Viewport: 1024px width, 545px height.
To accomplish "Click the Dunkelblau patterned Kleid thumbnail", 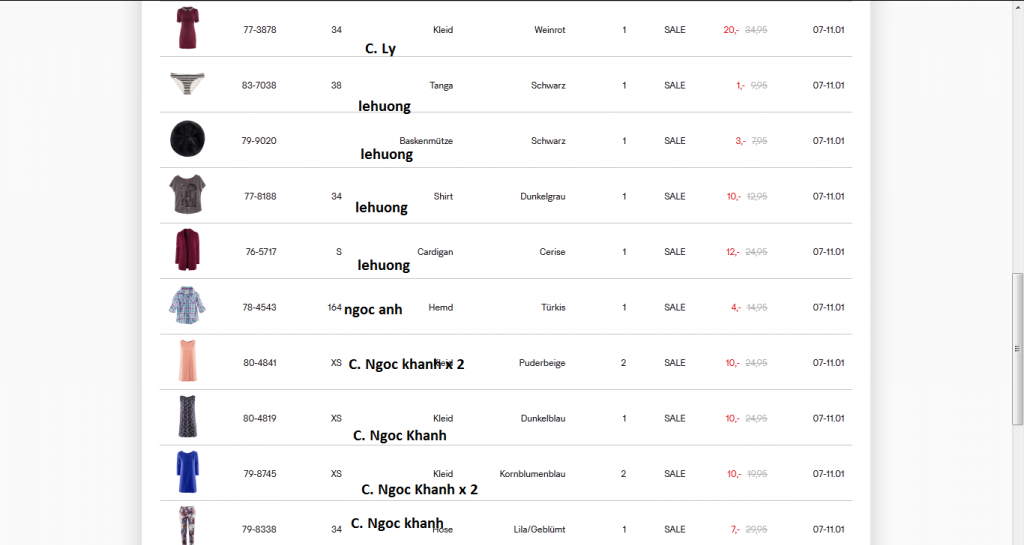I will [x=187, y=416].
